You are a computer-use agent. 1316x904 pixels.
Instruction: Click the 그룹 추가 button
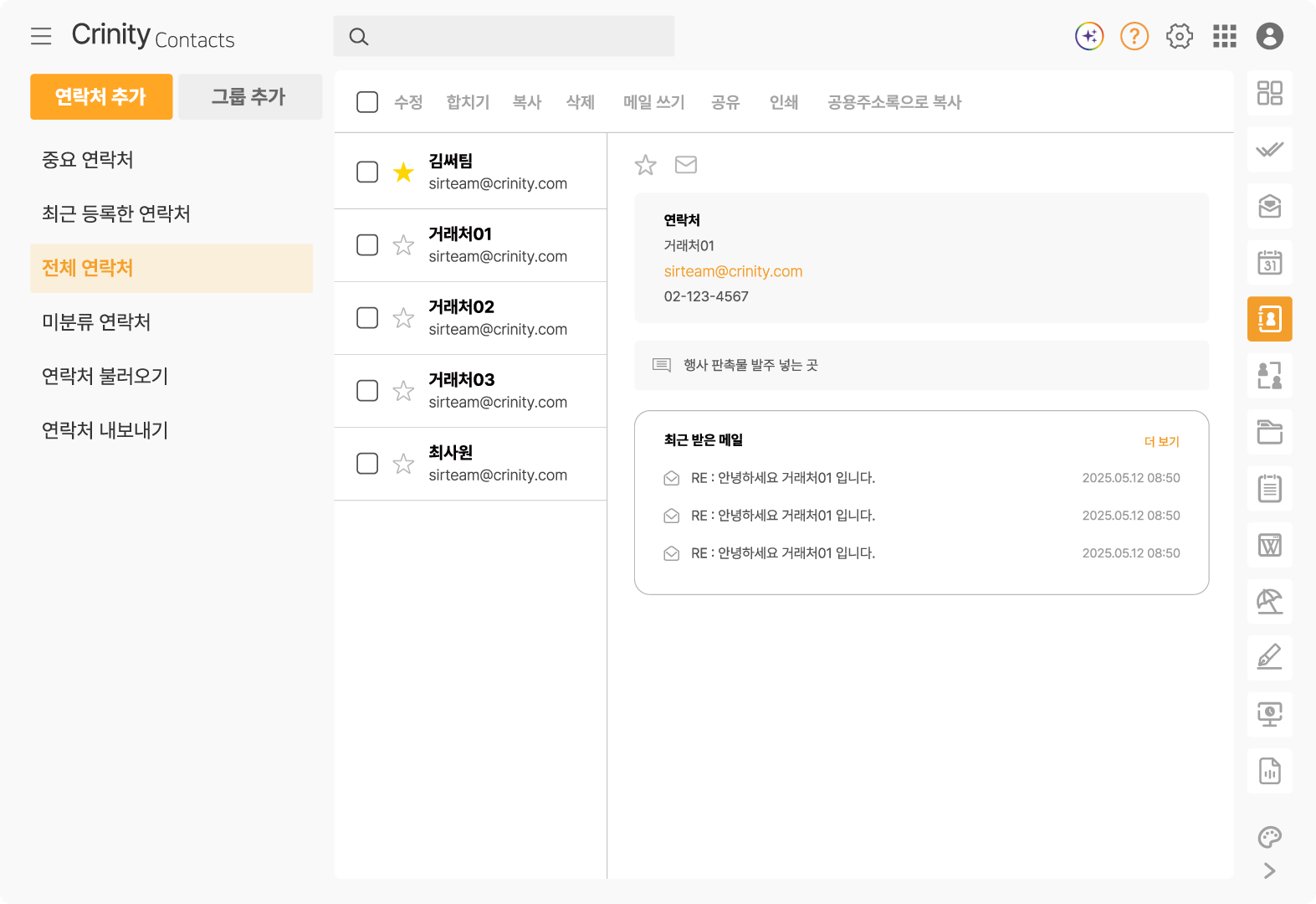(x=250, y=96)
